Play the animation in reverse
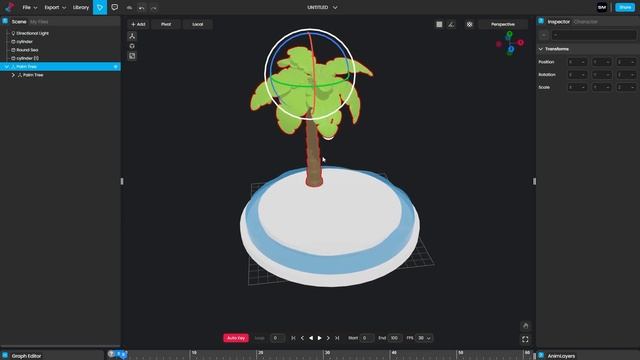 [x=311, y=338]
